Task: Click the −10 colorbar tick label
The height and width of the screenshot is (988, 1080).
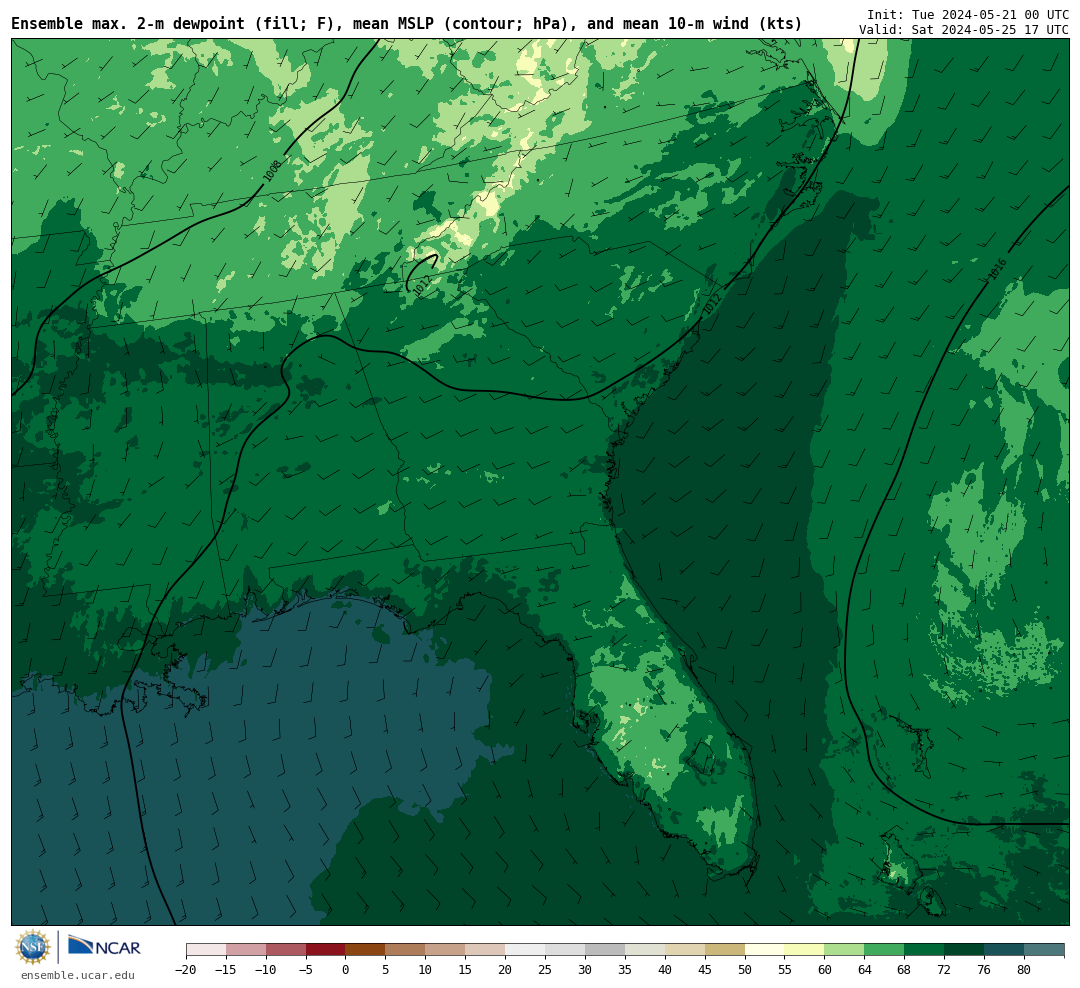Action: coord(266,969)
